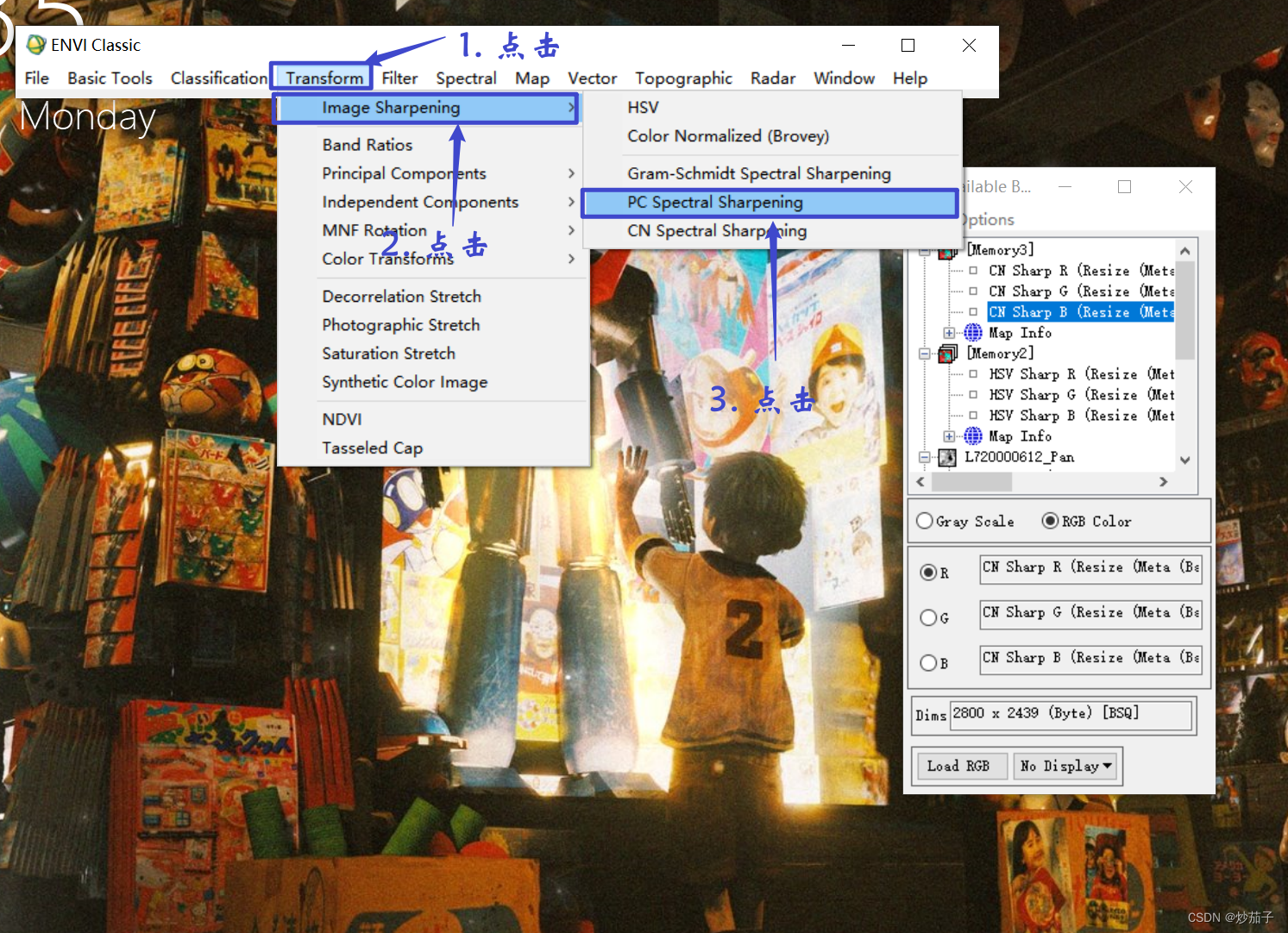
Task: Tick the checkbox beside CN Sharp B
Action: pos(973,312)
